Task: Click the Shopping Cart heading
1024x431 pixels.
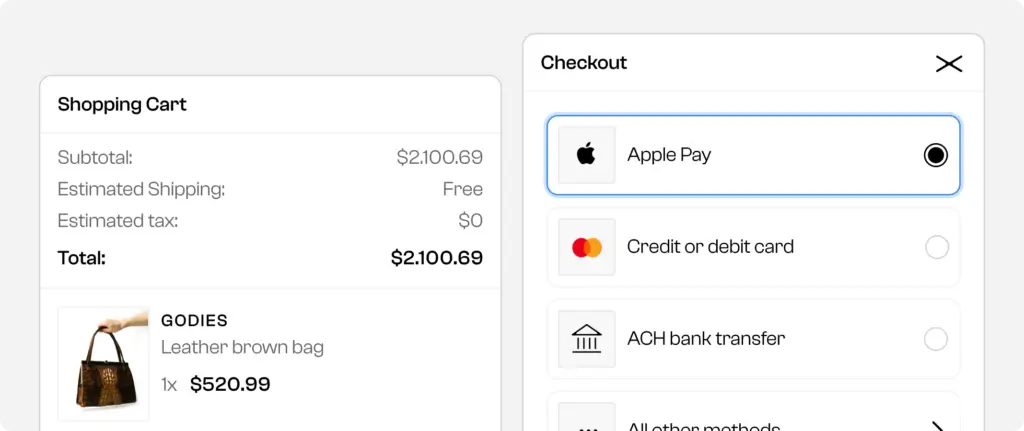Action: point(122,104)
